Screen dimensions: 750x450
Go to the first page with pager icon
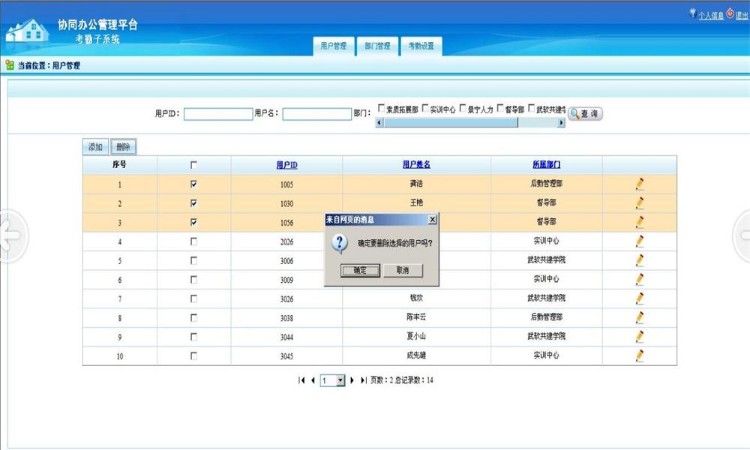click(x=301, y=380)
